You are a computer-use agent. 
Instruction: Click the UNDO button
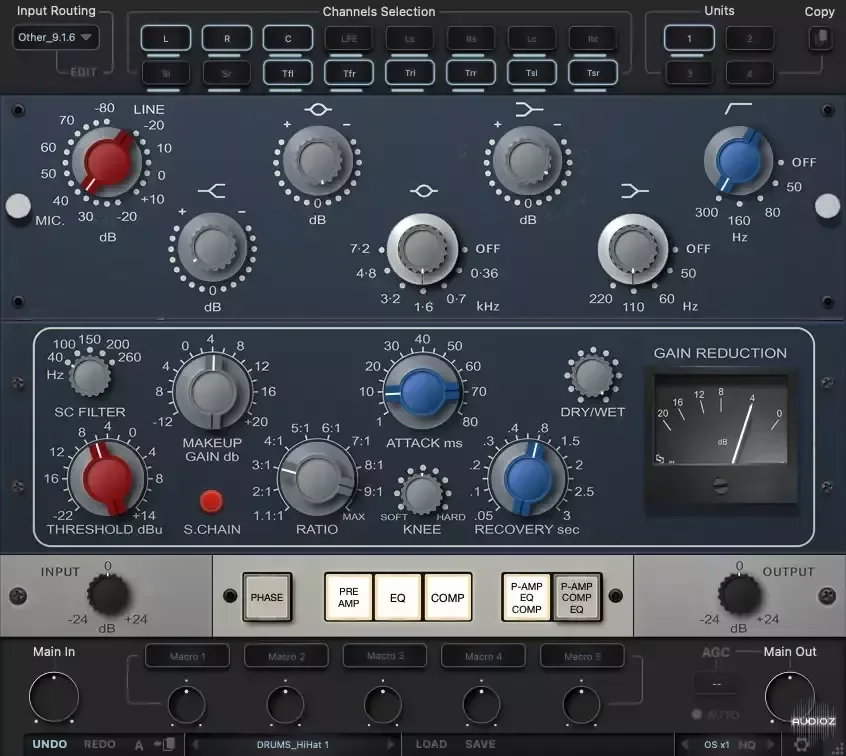tap(50, 744)
